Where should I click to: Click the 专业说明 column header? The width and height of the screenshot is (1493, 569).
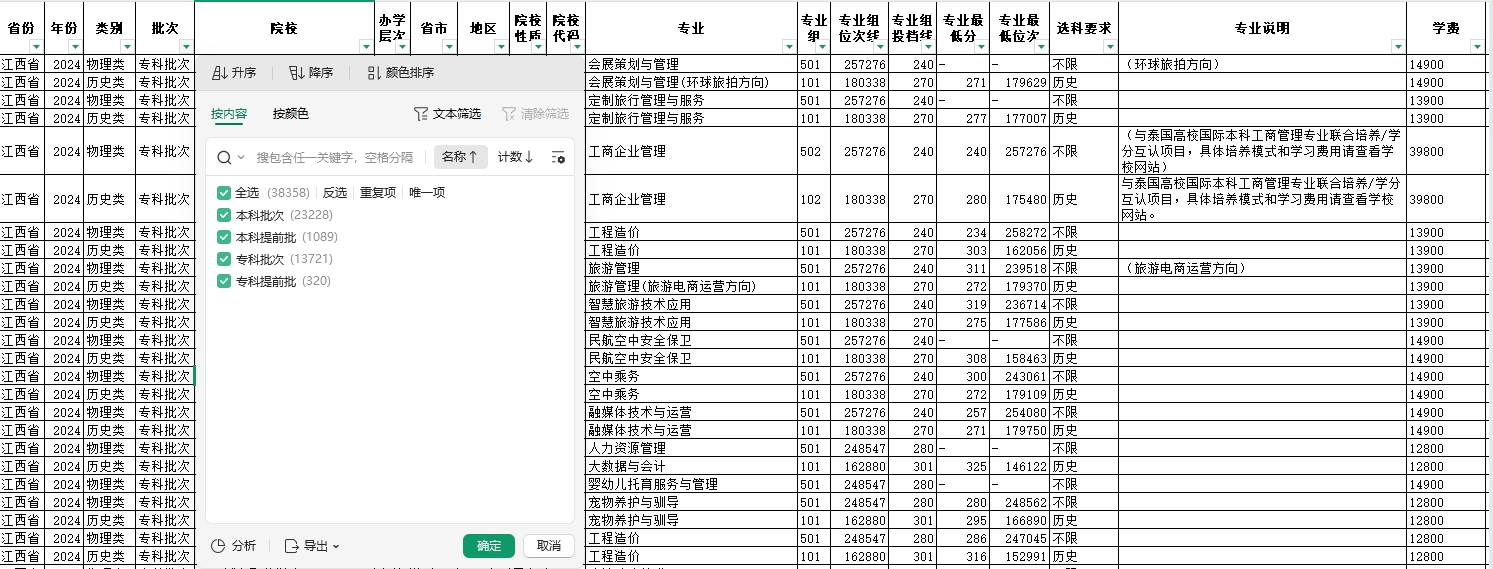[x=1262, y=28]
